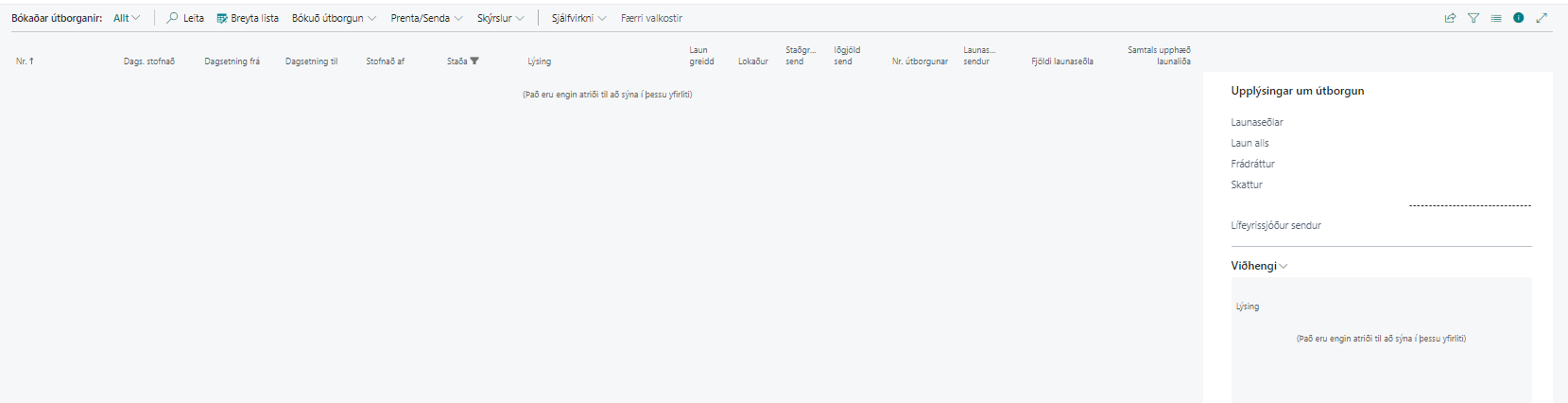Click the filter funnel icon in the toolbar
This screenshot has height=403, width=1568.
tap(1473, 18)
